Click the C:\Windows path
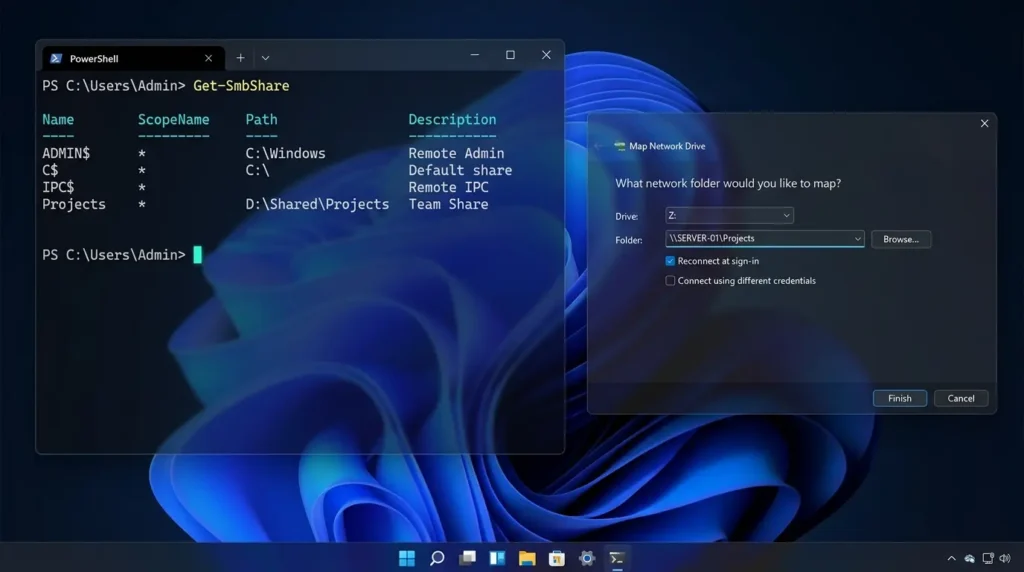Image resolution: width=1024 pixels, height=572 pixels. pos(285,153)
